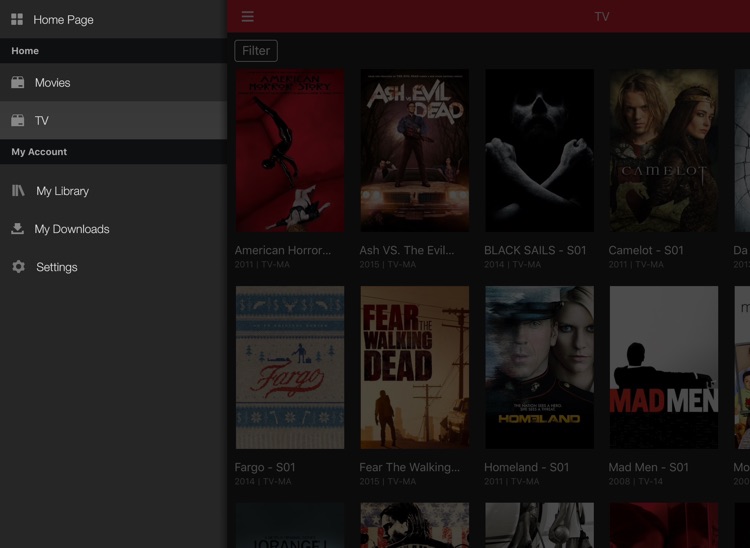Click the 'Camelot - S01' title

[x=646, y=250]
